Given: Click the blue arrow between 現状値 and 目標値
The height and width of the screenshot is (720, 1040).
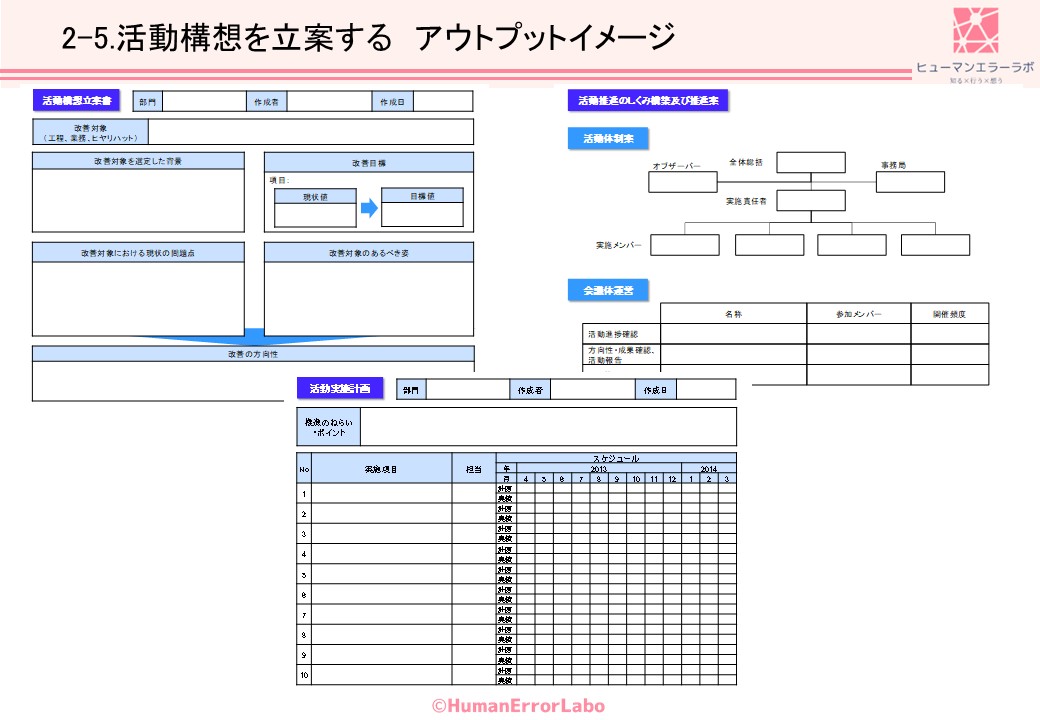Looking at the screenshot, I should (x=369, y=209).
